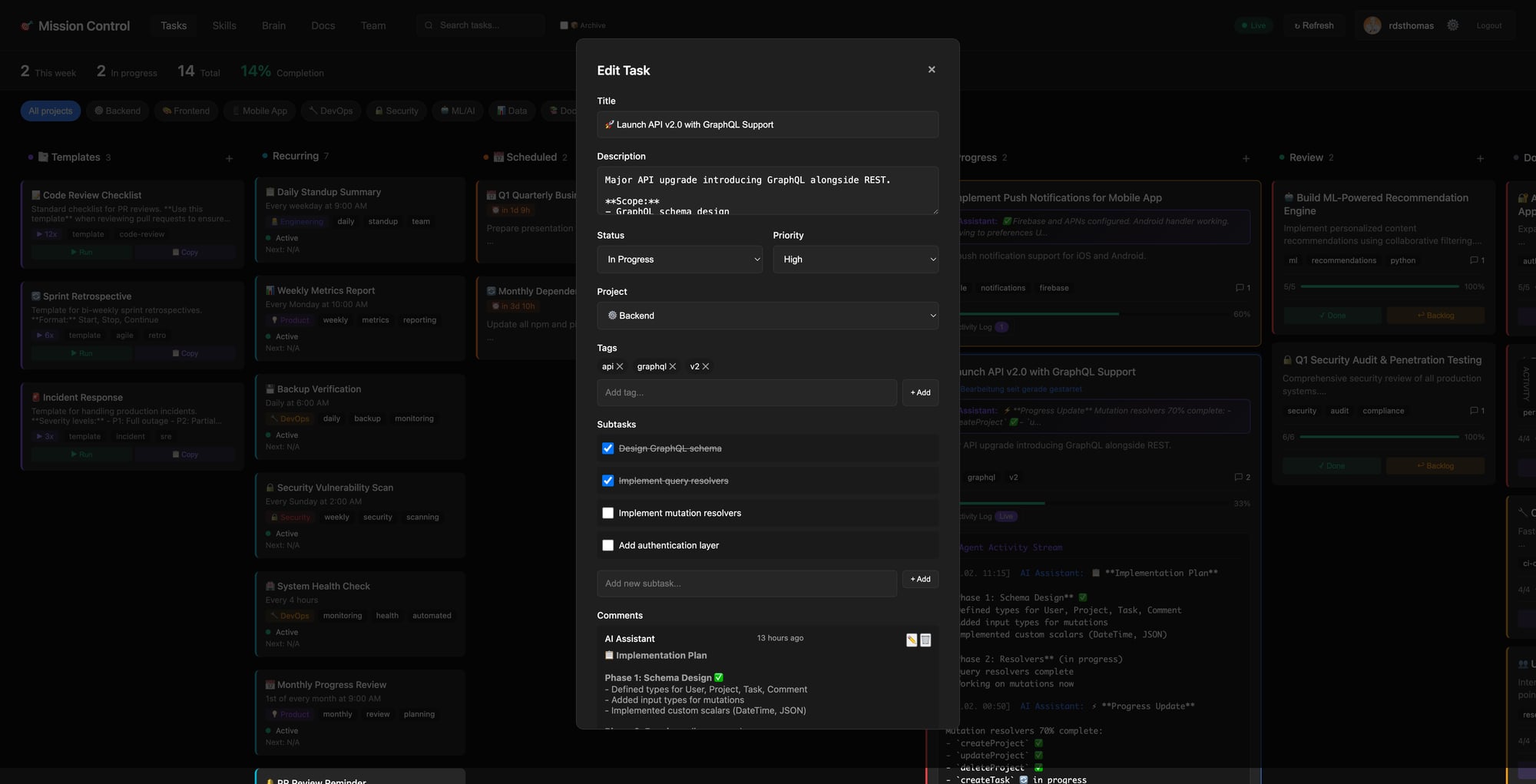This screenshot has height=784, width=1536.
Task: Click the Logout link
Action: 1488,25
